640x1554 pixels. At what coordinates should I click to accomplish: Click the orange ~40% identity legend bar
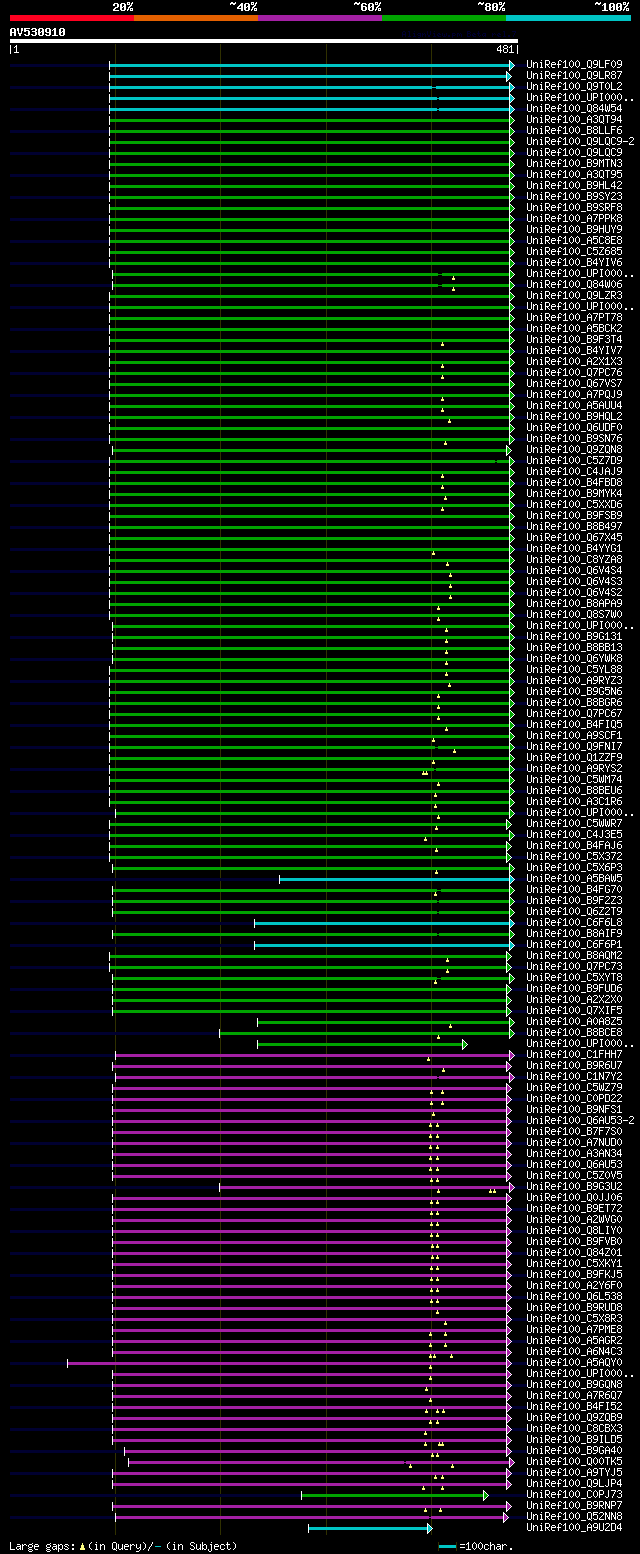point(195,18)
